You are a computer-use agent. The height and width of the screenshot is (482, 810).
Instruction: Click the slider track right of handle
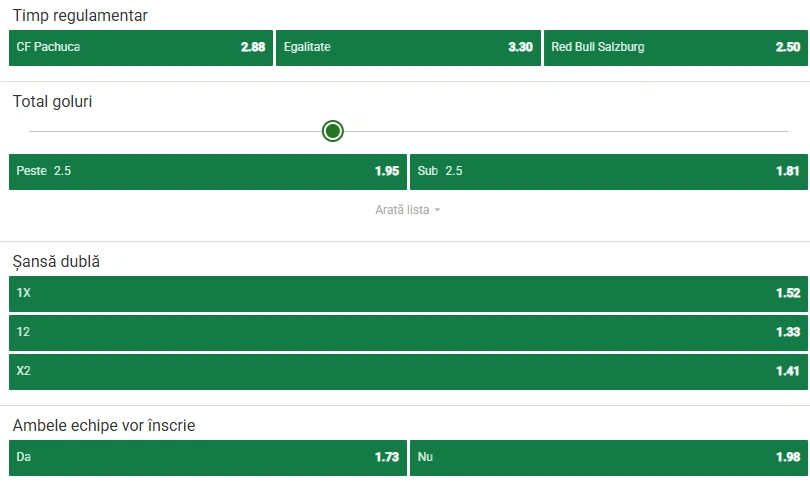coord(566,131)
